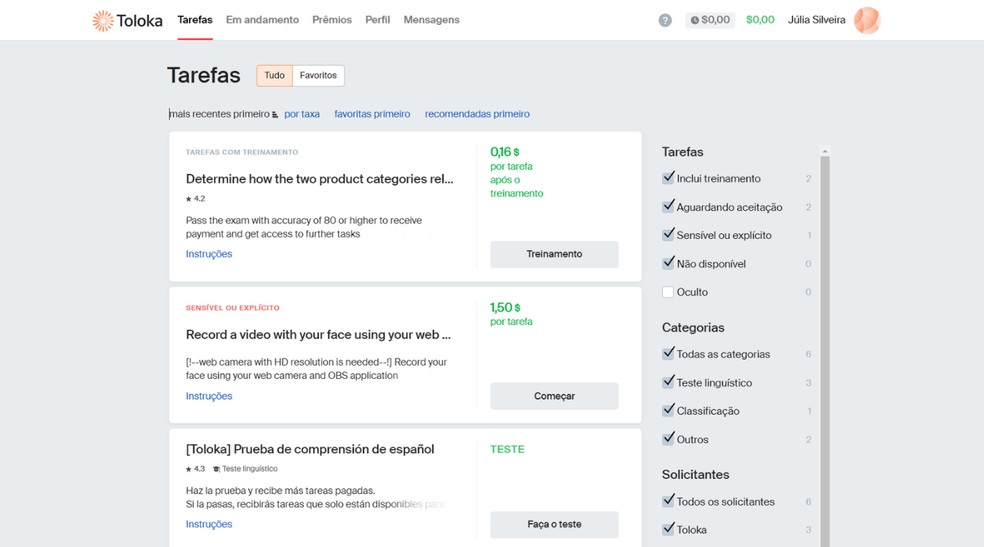This screenshot has height=547, width=984.
Task: Toggle the Teste linguístico category checkbox
Action: 668,382
